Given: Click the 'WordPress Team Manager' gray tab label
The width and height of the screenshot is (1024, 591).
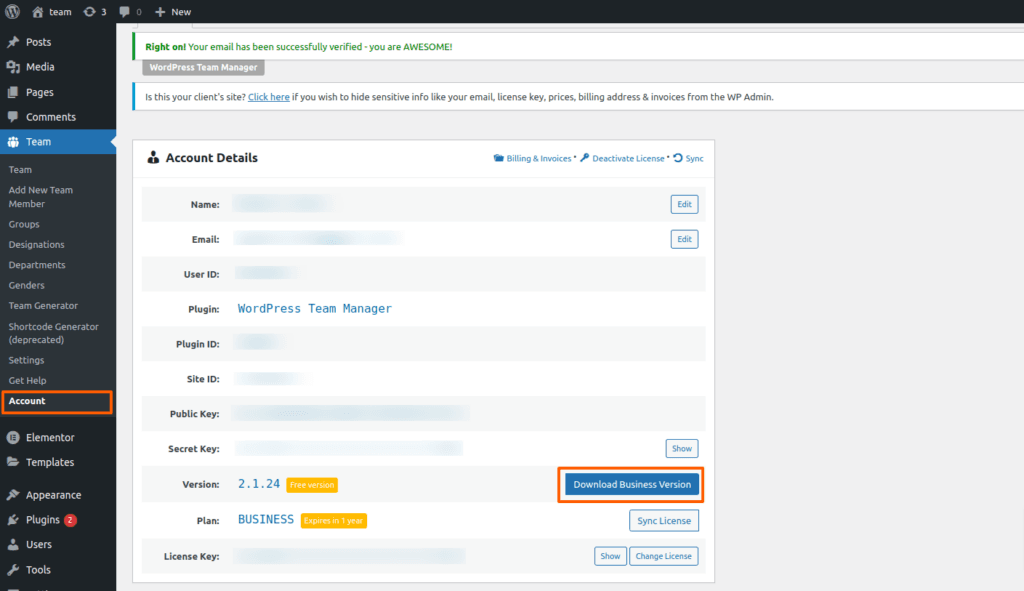Looking at the screenshot, I should (203, 67).
